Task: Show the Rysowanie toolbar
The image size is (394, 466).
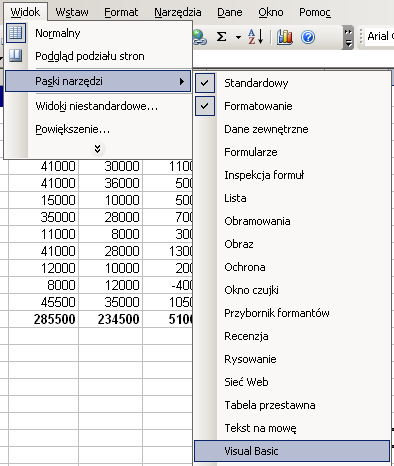Action: point(292,359)
